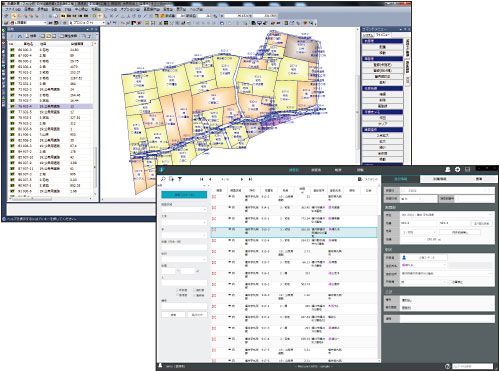This screenshot has height=371, width=500.
Task: Click the binoculars icon in the map window list panel
Action: (x=20, y=36)
